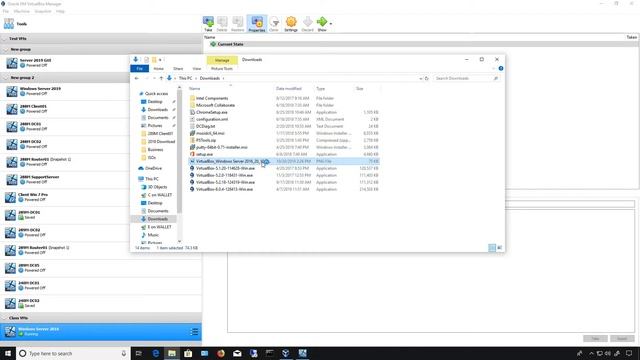Click the Delete snapshot icon in VirtualBox toolbar

point(222,24)
